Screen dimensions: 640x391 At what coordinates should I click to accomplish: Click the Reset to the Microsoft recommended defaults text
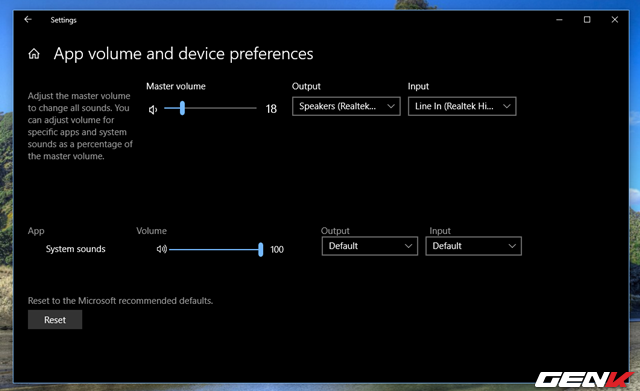click(120, 301)
